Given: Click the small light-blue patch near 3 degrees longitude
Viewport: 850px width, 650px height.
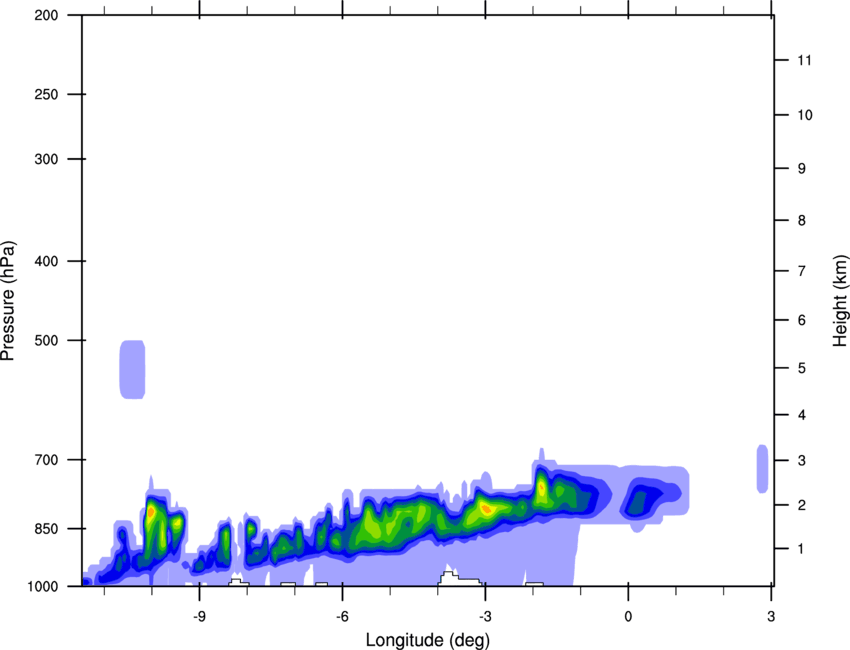Looking at the screenshot, I should [x=762, y=469].
